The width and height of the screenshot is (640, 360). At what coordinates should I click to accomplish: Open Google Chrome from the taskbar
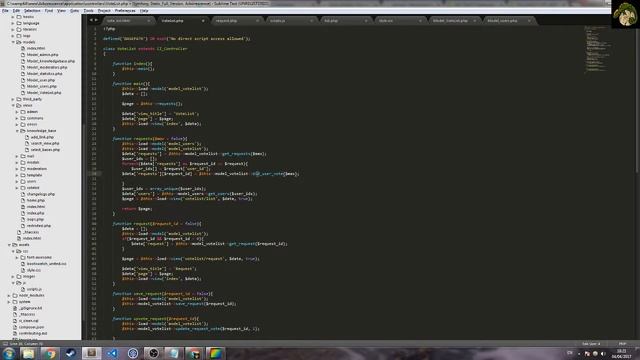(50, 353)
